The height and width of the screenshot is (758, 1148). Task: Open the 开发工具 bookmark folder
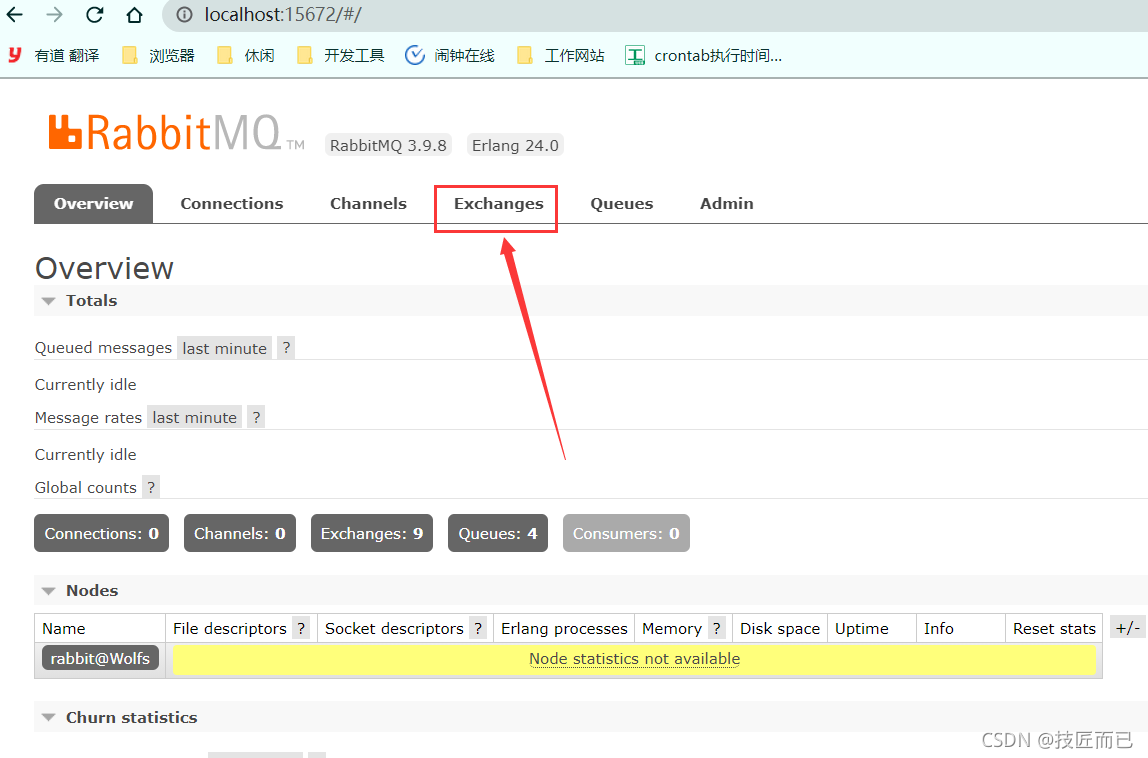[340, 55]
